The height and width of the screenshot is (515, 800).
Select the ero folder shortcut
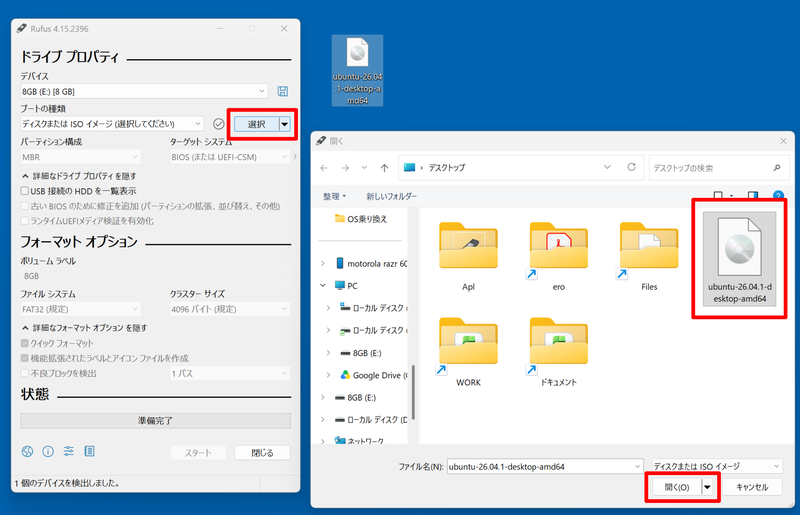559,257
